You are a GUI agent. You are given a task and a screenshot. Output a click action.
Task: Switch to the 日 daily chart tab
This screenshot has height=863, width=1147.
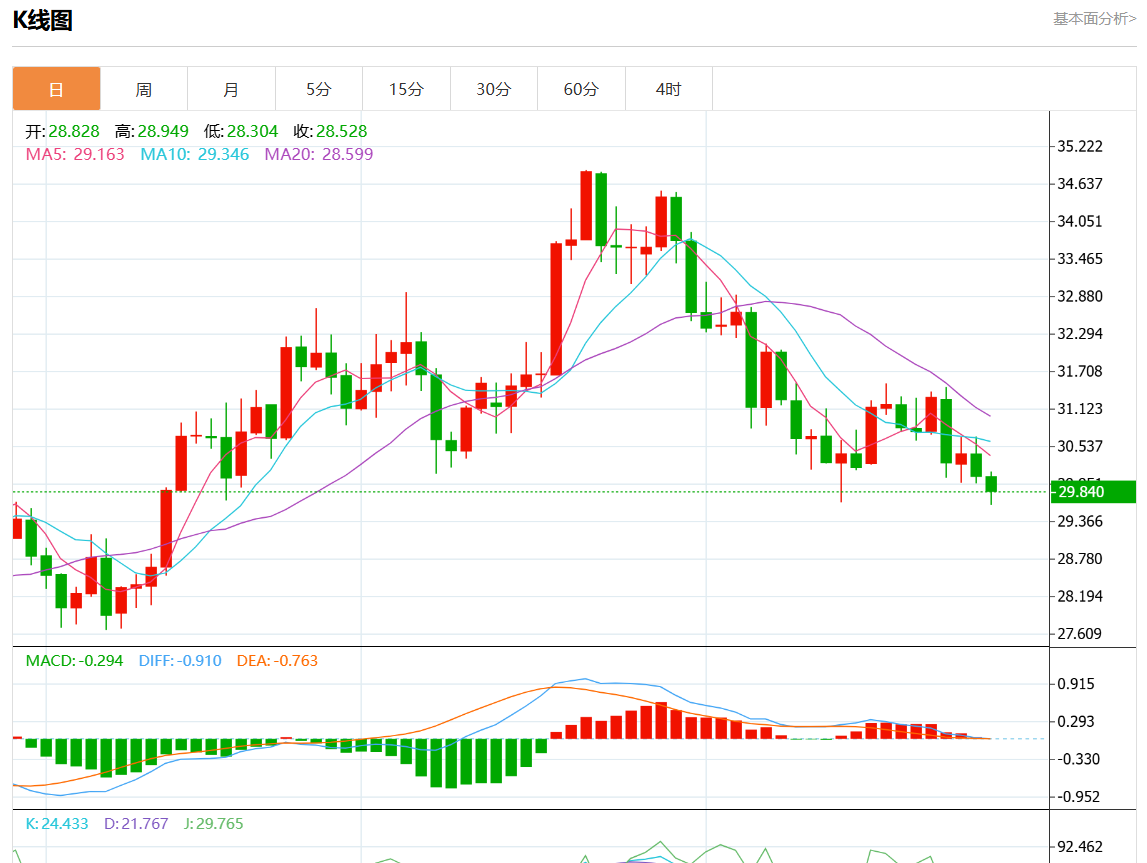point(56,89)
